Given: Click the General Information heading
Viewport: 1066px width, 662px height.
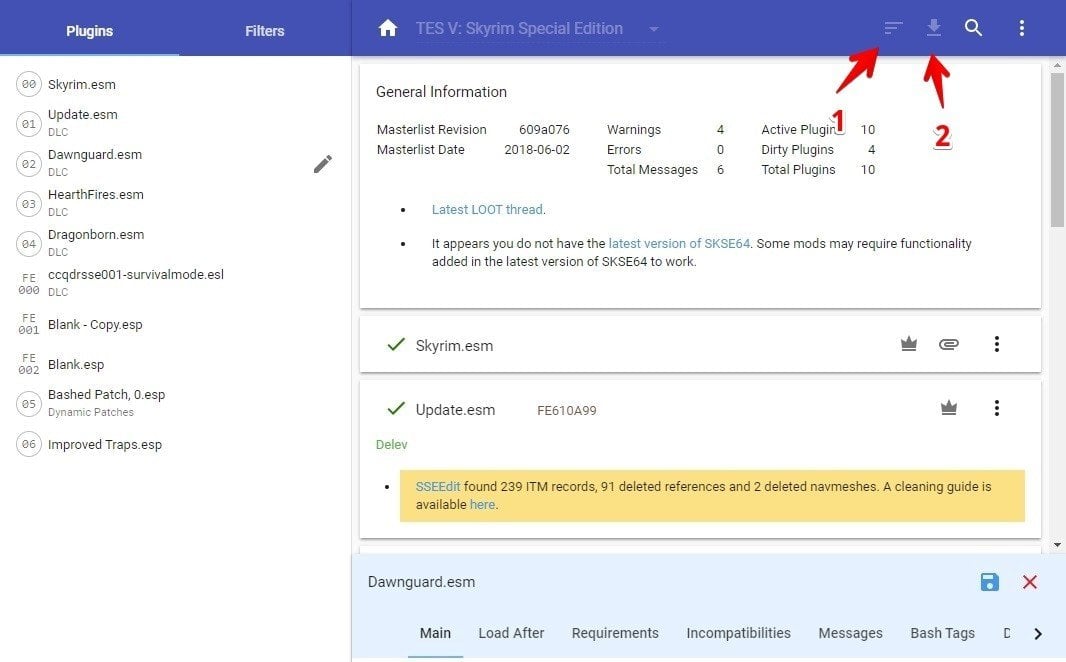Looking at the screenshot, I should pos(441,92).
